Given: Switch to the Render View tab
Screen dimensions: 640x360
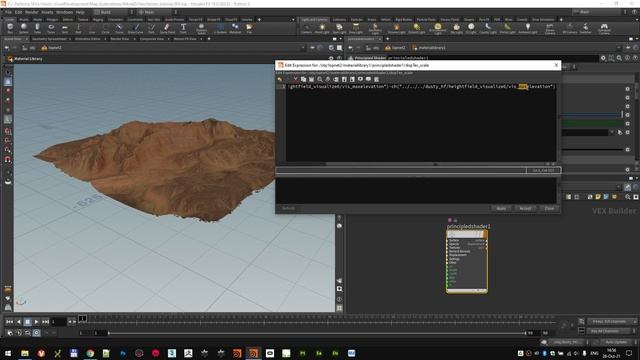Looking at the screenshot, I should pyautogui.click(x=120, y=39).
